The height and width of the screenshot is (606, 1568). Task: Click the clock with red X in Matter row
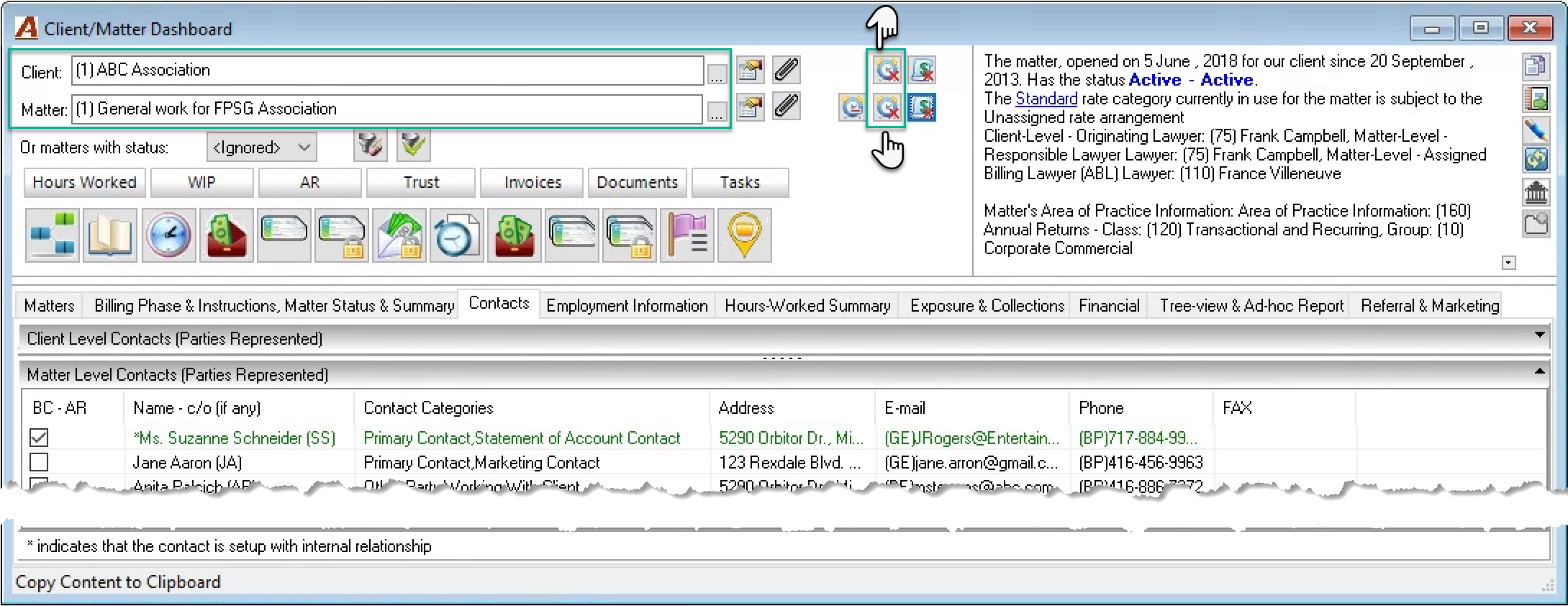[887, 107]
